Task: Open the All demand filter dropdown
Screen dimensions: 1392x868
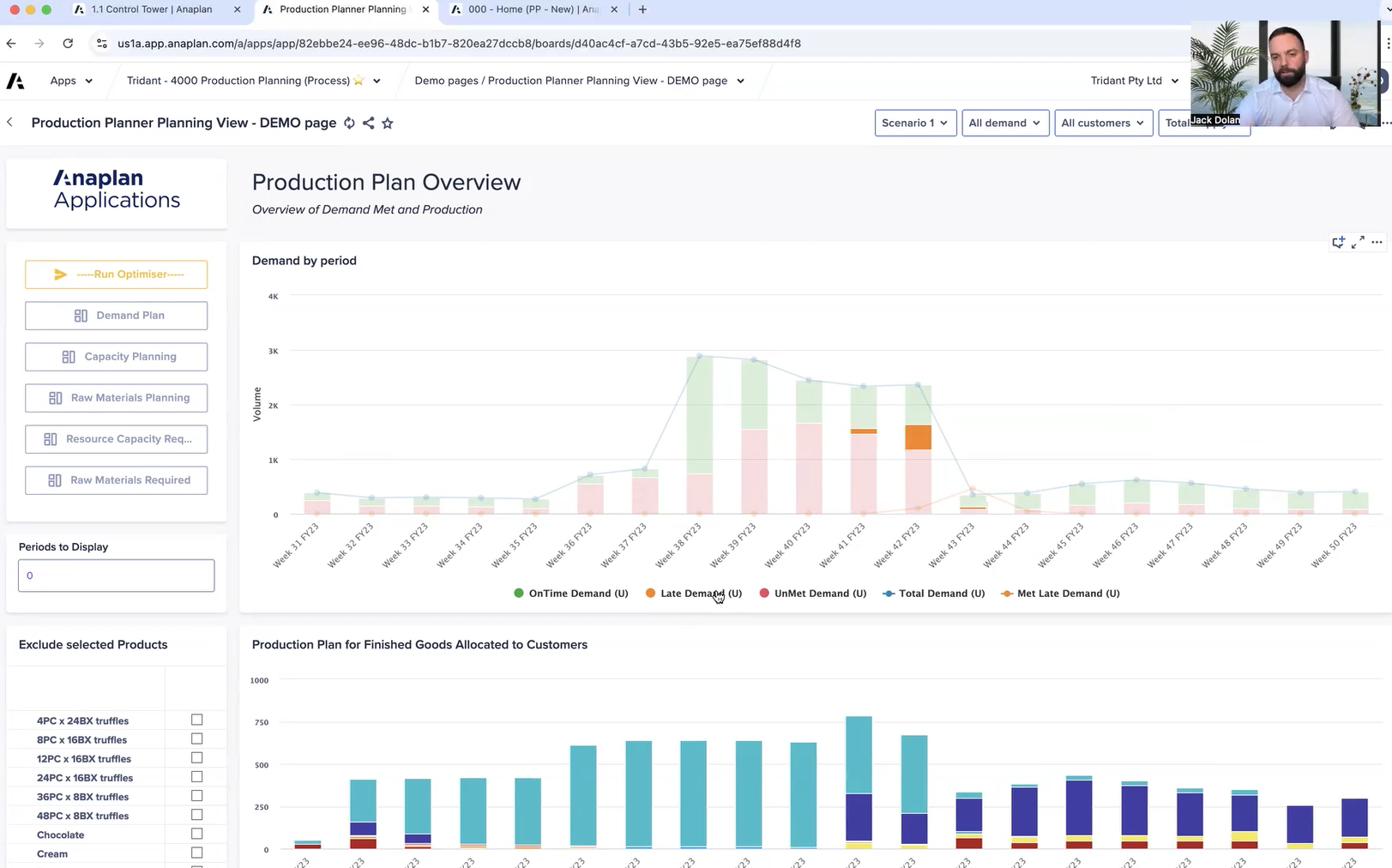Action: [1004, 123]
